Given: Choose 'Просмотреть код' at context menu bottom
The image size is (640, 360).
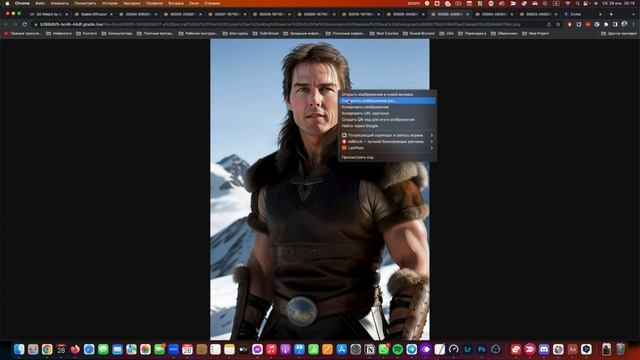Looking at the screenshot, I should coord(387,157).
